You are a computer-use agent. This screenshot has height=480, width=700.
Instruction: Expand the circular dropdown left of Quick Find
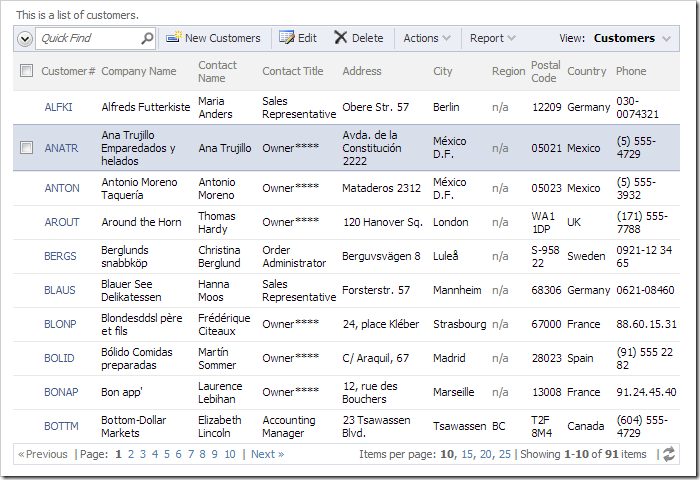(x=25, y=39)
